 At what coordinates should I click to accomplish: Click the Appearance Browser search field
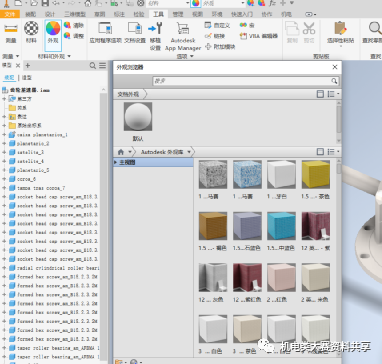(246, 81)
